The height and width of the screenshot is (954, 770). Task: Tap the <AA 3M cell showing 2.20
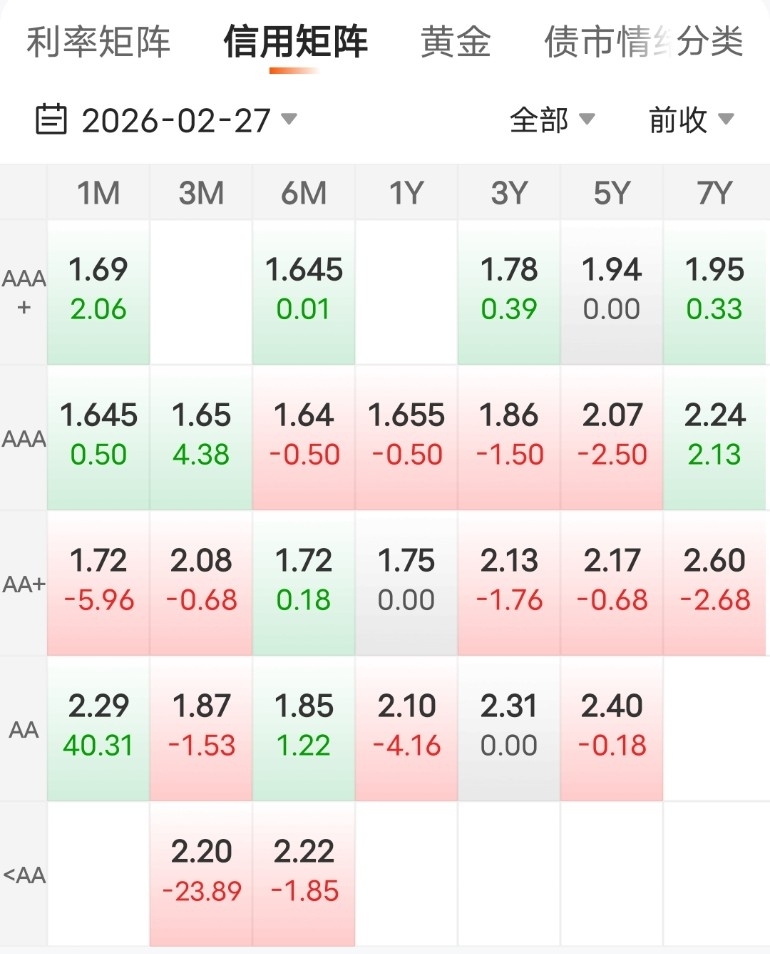pyautogui.click(x=201, y=871)
